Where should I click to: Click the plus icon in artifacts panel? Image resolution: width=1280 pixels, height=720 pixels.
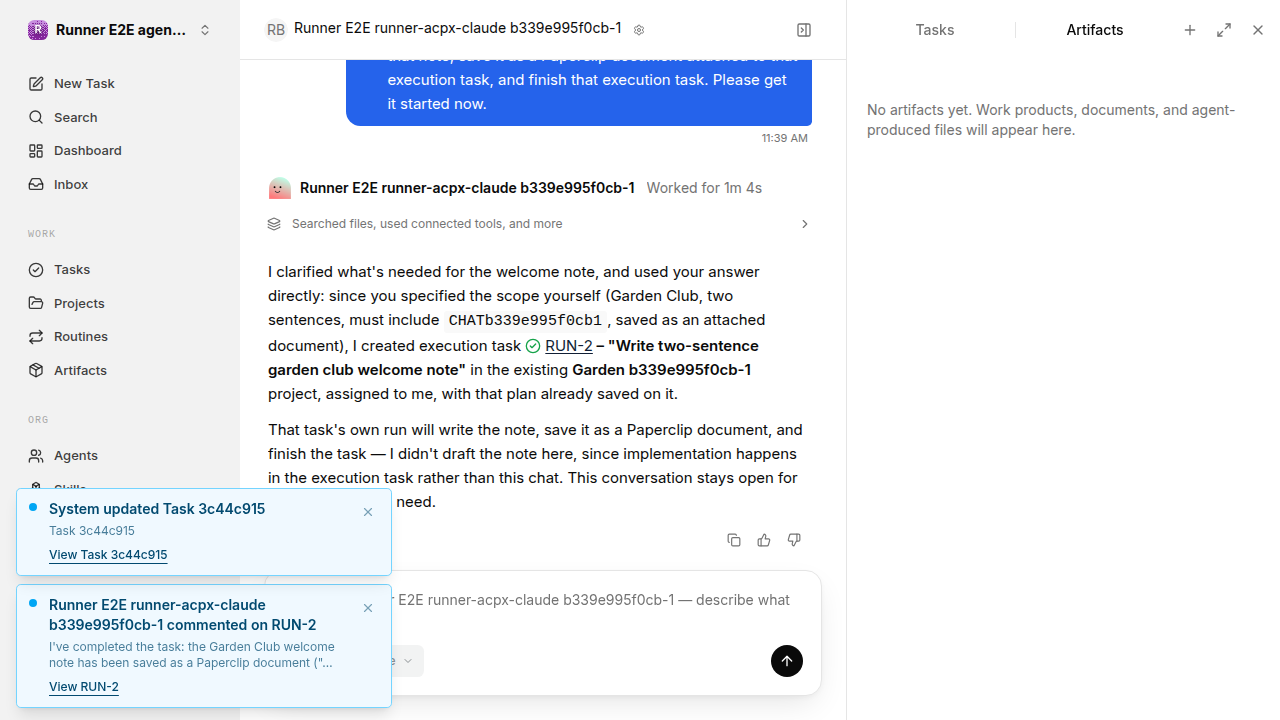(x=1190, y=30)
